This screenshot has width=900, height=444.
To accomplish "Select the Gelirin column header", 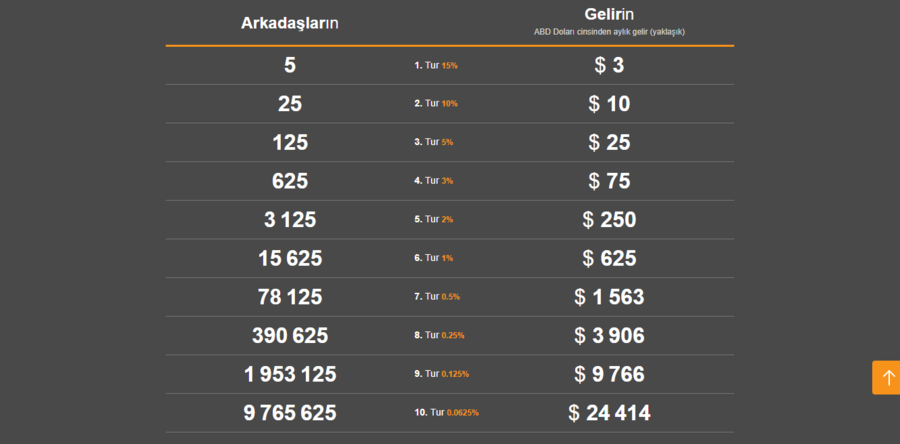I will 609,14.
